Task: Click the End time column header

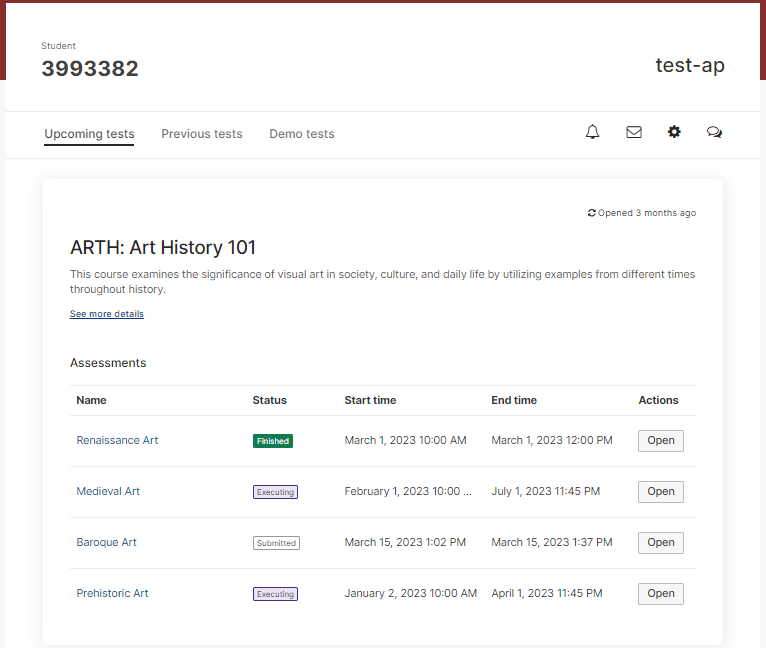Action: click(x=514, y=400)
